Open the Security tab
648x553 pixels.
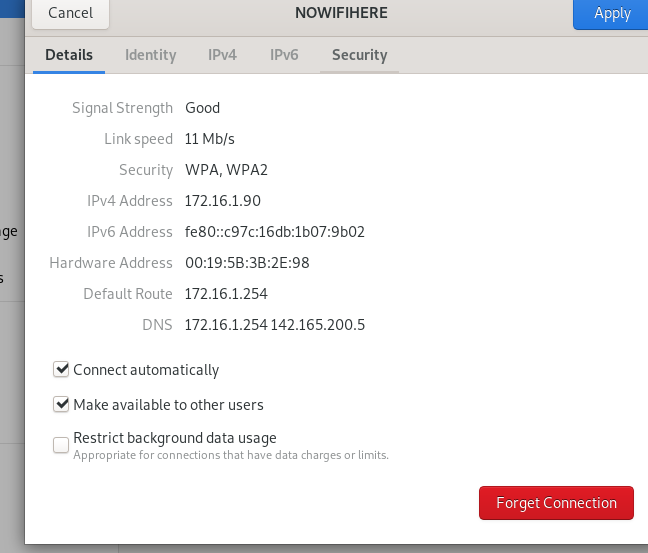tap(360, 55)
